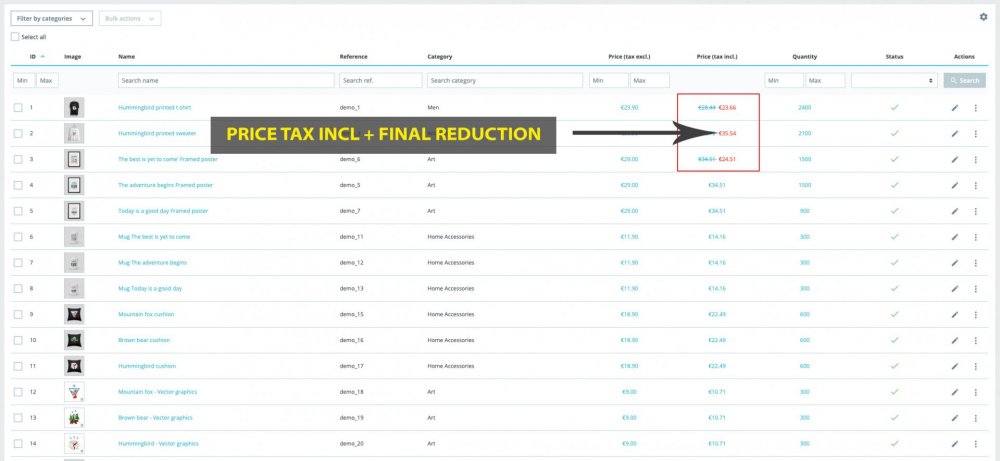Edit The adventure begins Framed poster
Screen dimensions: 1000x461
tap(955, 185)
